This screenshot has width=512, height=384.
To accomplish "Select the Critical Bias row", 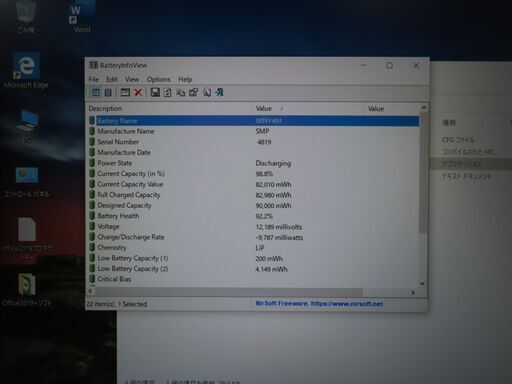I will tap(254, 279).
